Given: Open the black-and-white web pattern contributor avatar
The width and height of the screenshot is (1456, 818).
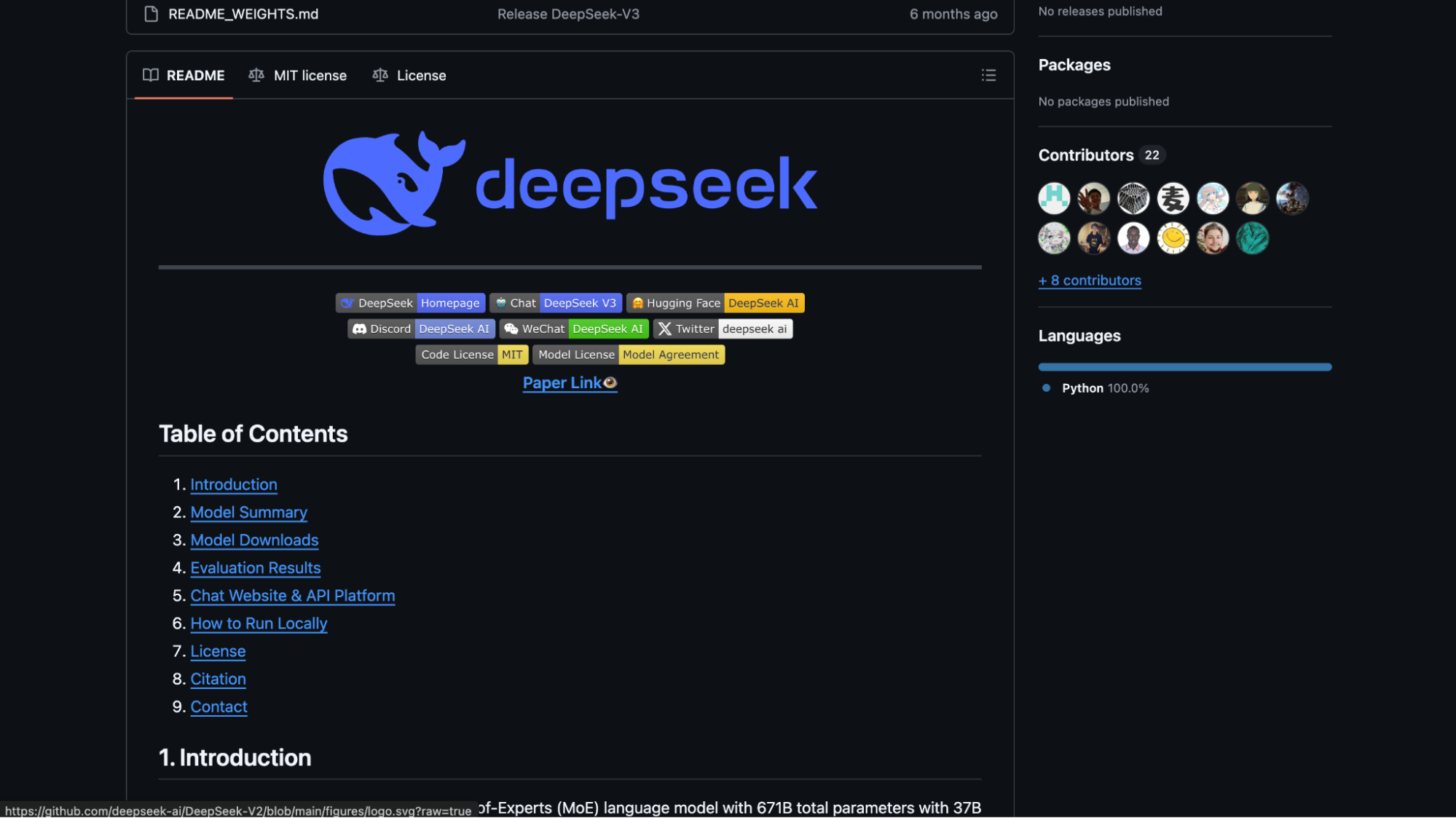Looking at the screenshot, I should [1133, 198].
